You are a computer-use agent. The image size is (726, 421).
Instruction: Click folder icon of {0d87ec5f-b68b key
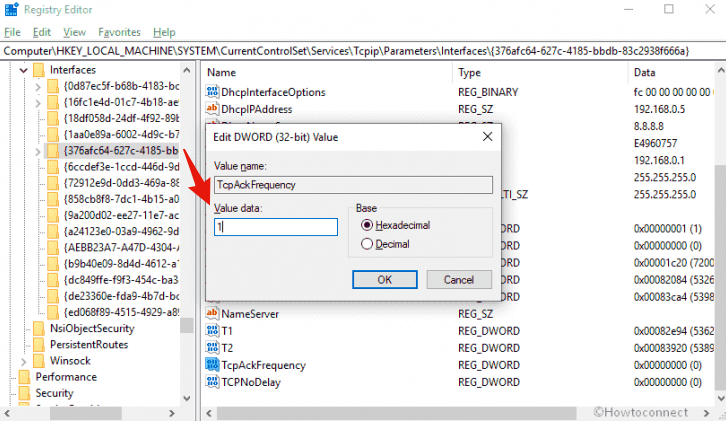(53, 86)
